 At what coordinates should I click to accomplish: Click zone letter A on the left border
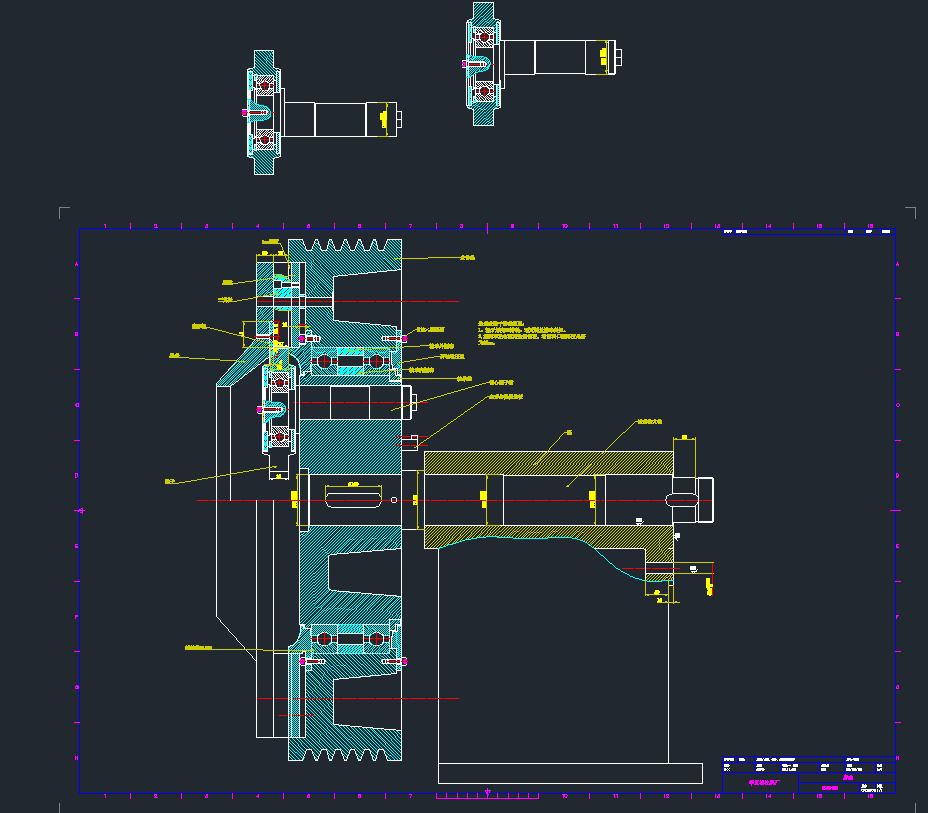pos(76,264)
